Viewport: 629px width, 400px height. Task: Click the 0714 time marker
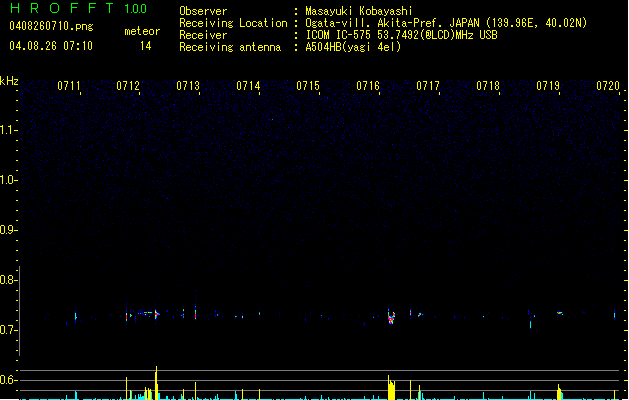pos(248,86)
